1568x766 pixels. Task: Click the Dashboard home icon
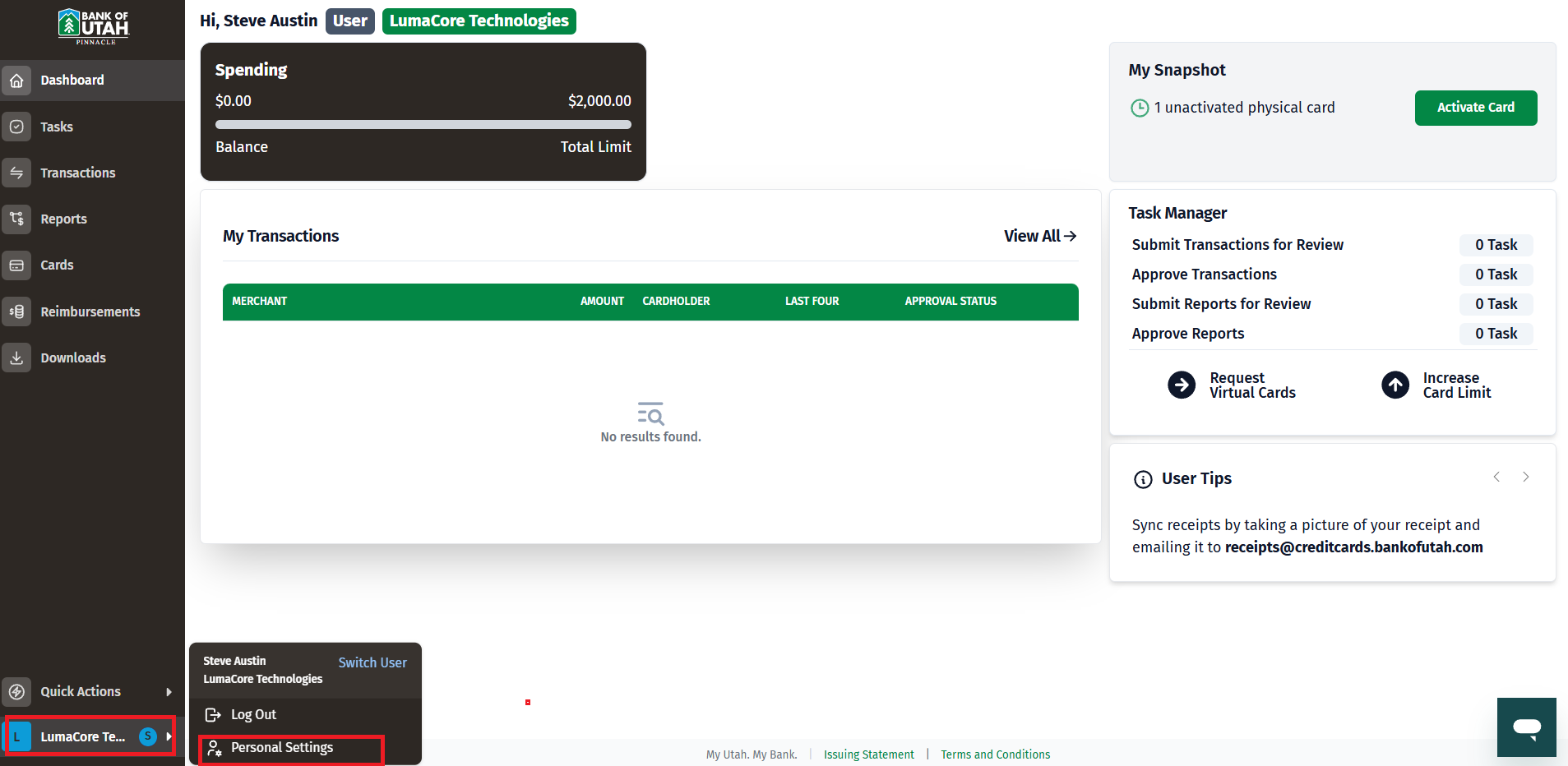(x=16, y=81)
